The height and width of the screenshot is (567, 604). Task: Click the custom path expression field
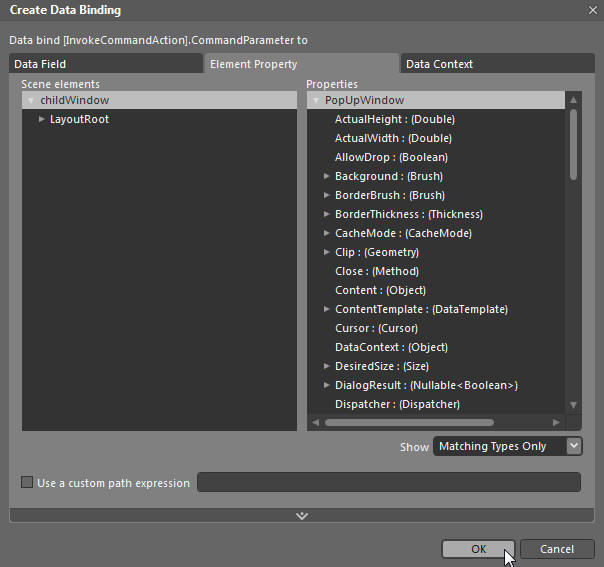(389, 482)
